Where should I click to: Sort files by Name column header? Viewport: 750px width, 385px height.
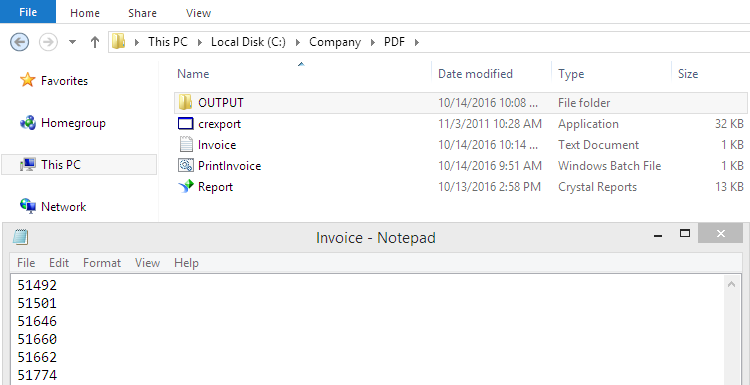click(x=193, y=74)
